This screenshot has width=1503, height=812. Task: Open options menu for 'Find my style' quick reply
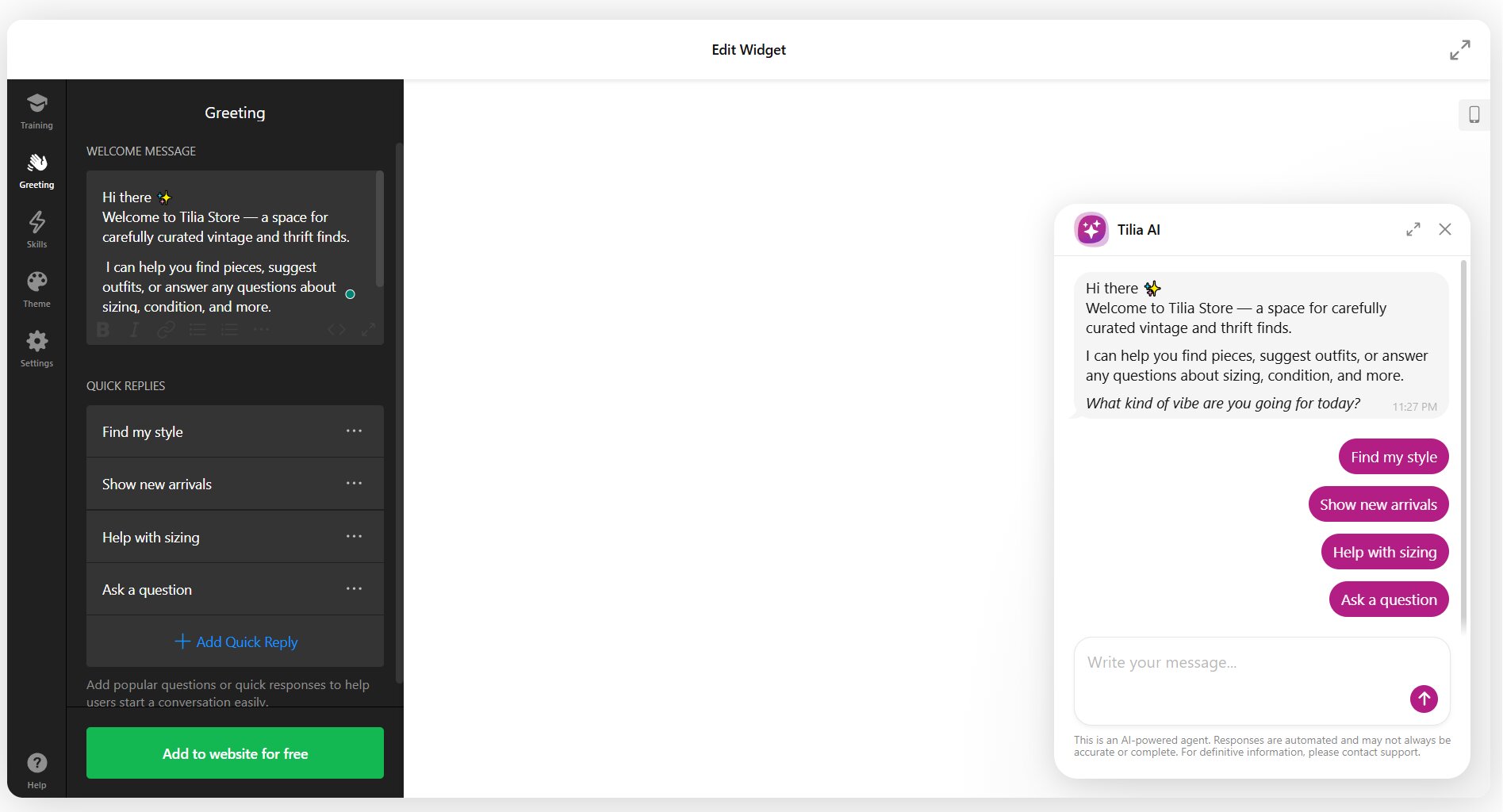[354, 431]
